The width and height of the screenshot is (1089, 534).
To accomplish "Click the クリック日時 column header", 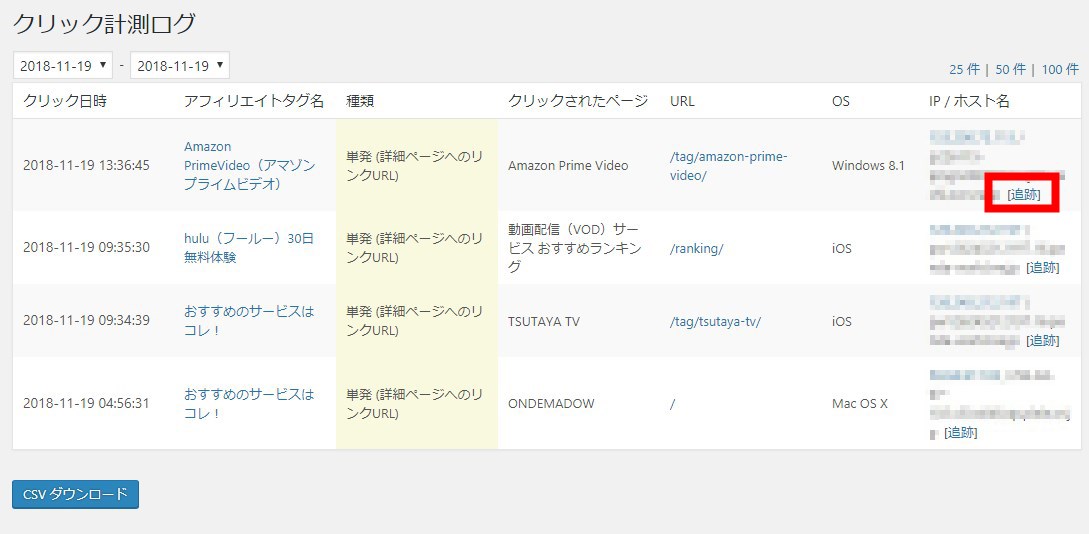I will pos(65,101).
